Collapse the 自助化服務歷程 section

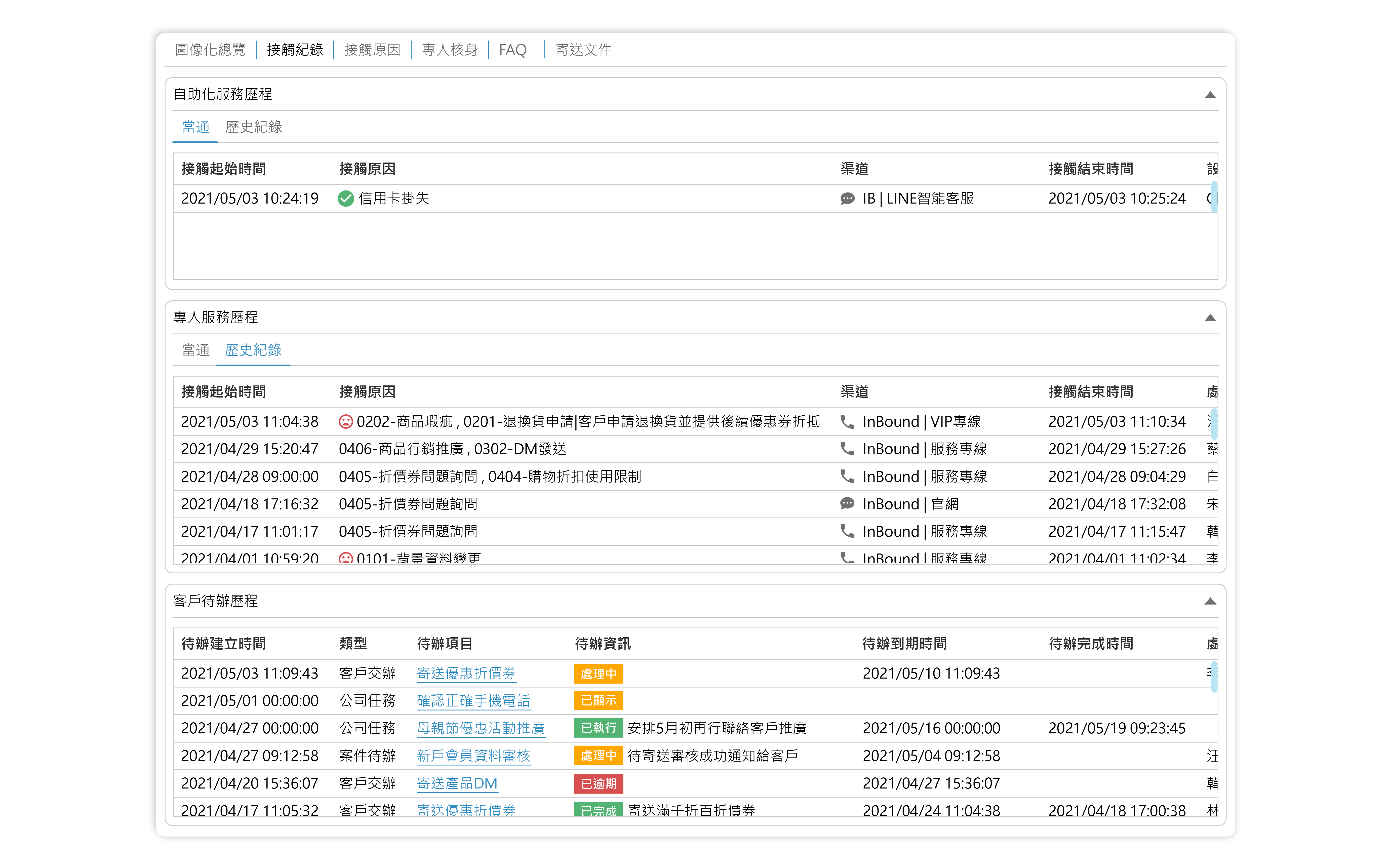tap(1210, 95)
